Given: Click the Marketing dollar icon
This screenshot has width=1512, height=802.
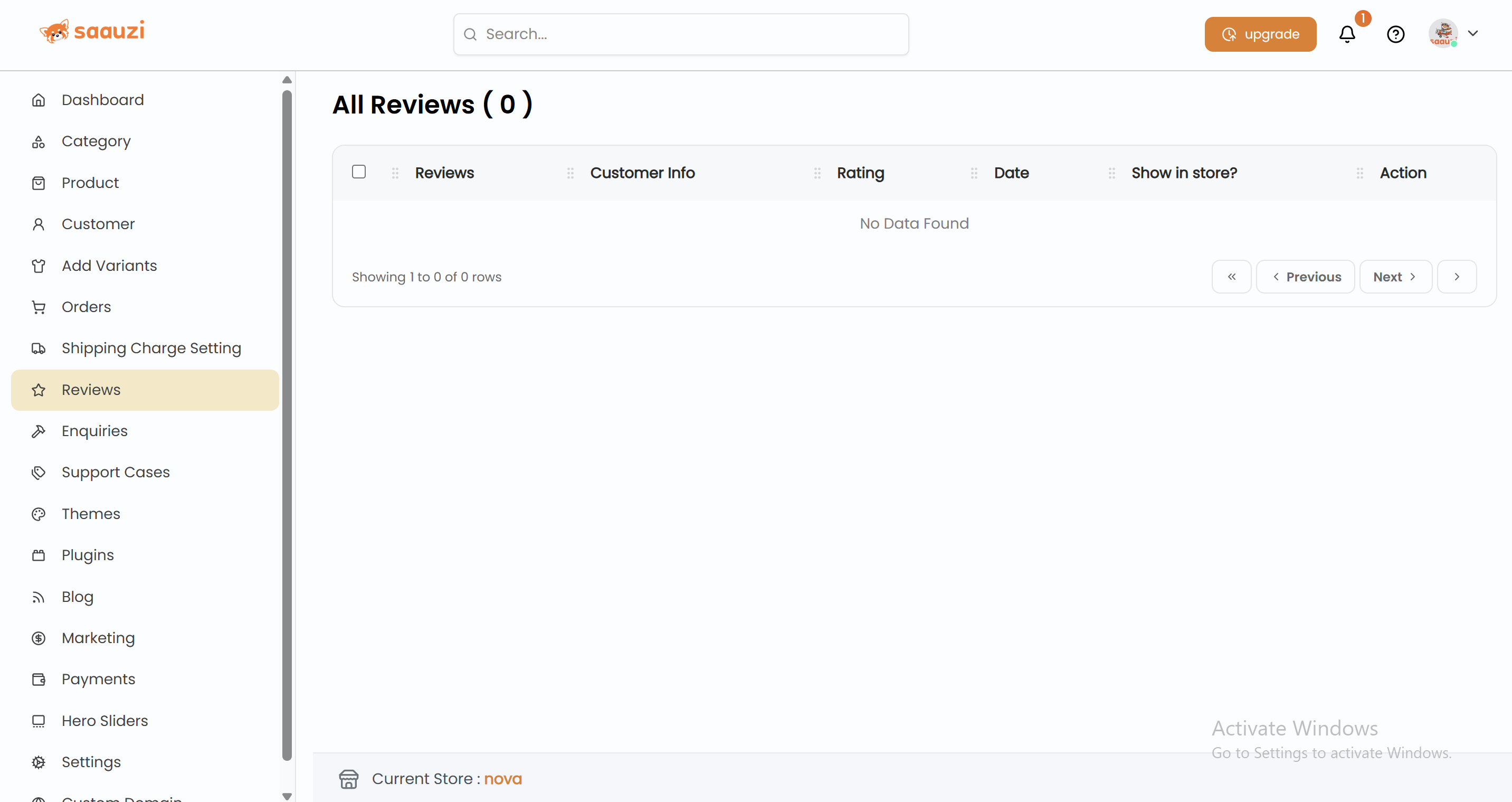Looking at the screenshot, I should 39,638.
